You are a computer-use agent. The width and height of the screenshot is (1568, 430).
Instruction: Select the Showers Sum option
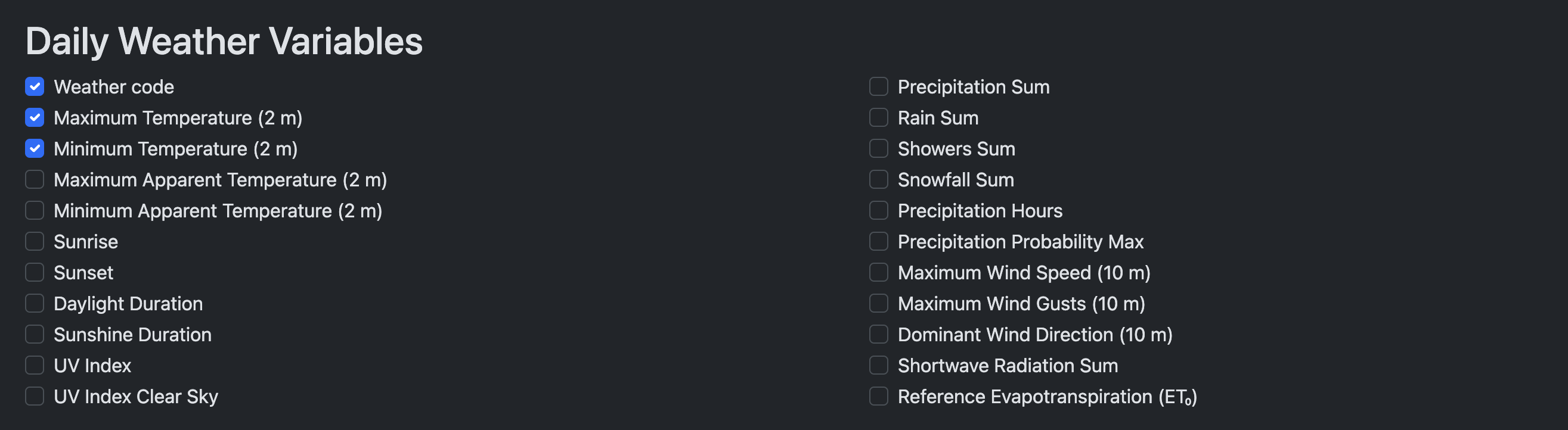(x=878, y=148)
